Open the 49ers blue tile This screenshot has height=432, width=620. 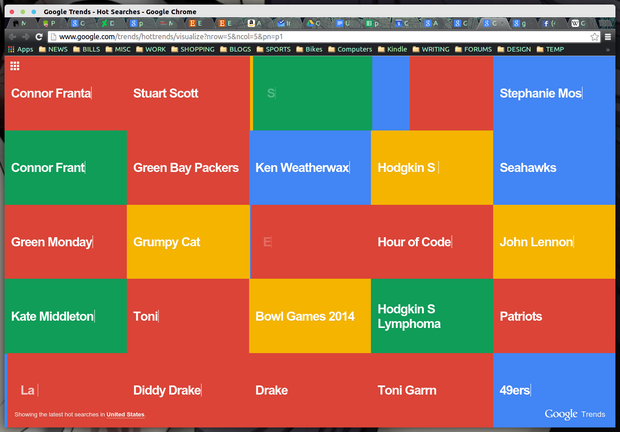(x=554, y=390)
